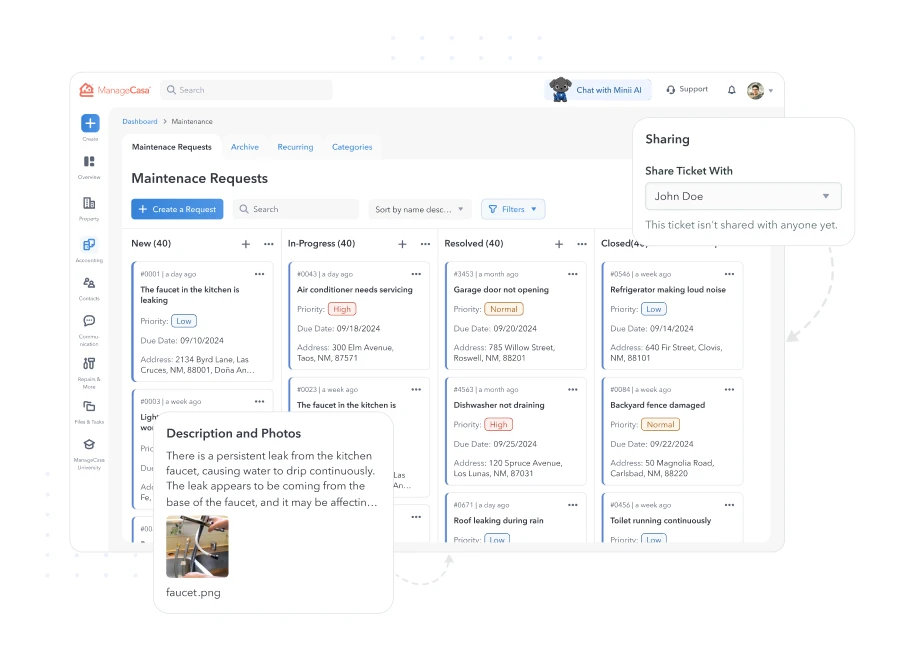Open the Property sidebar icon

(x=89, y=203)
